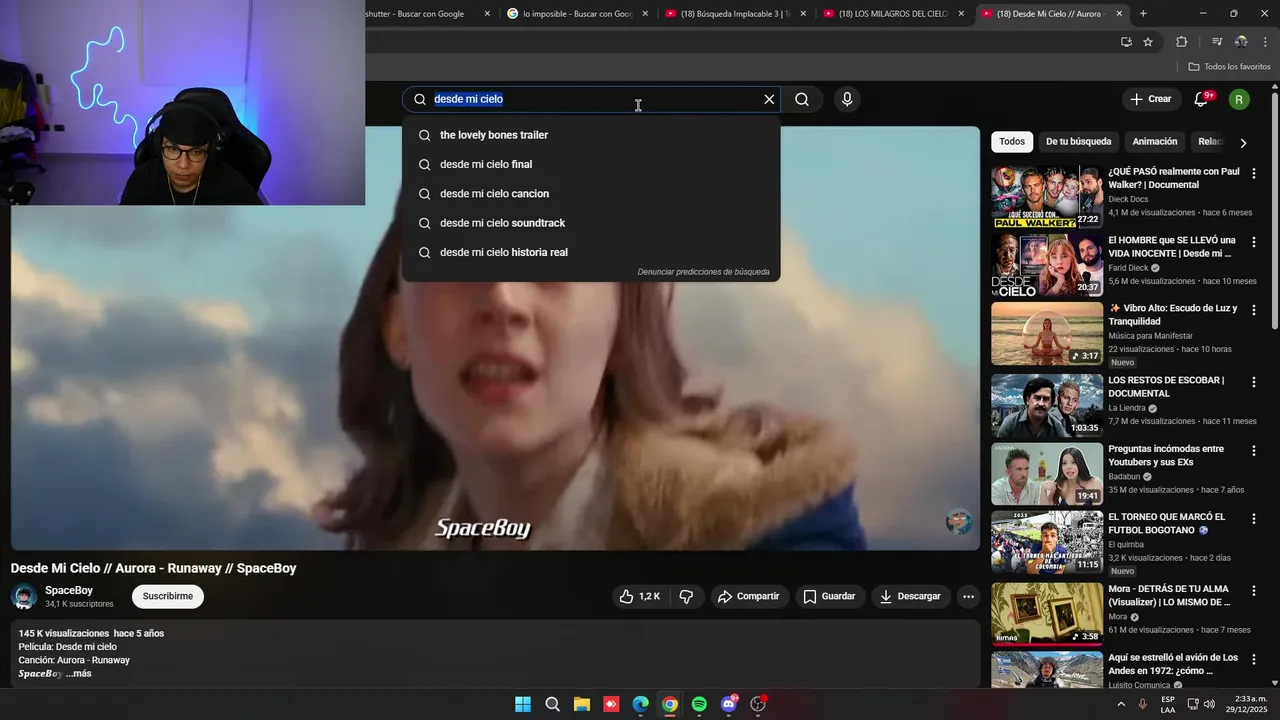
Task: Click 'Denunciar predicciones de búsqueda' link
Action: pos(703,272)
